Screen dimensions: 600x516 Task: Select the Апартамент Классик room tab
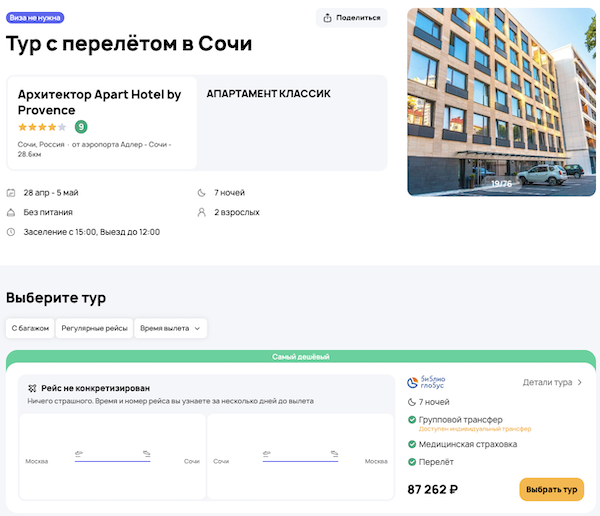click(x=268, y=94)
